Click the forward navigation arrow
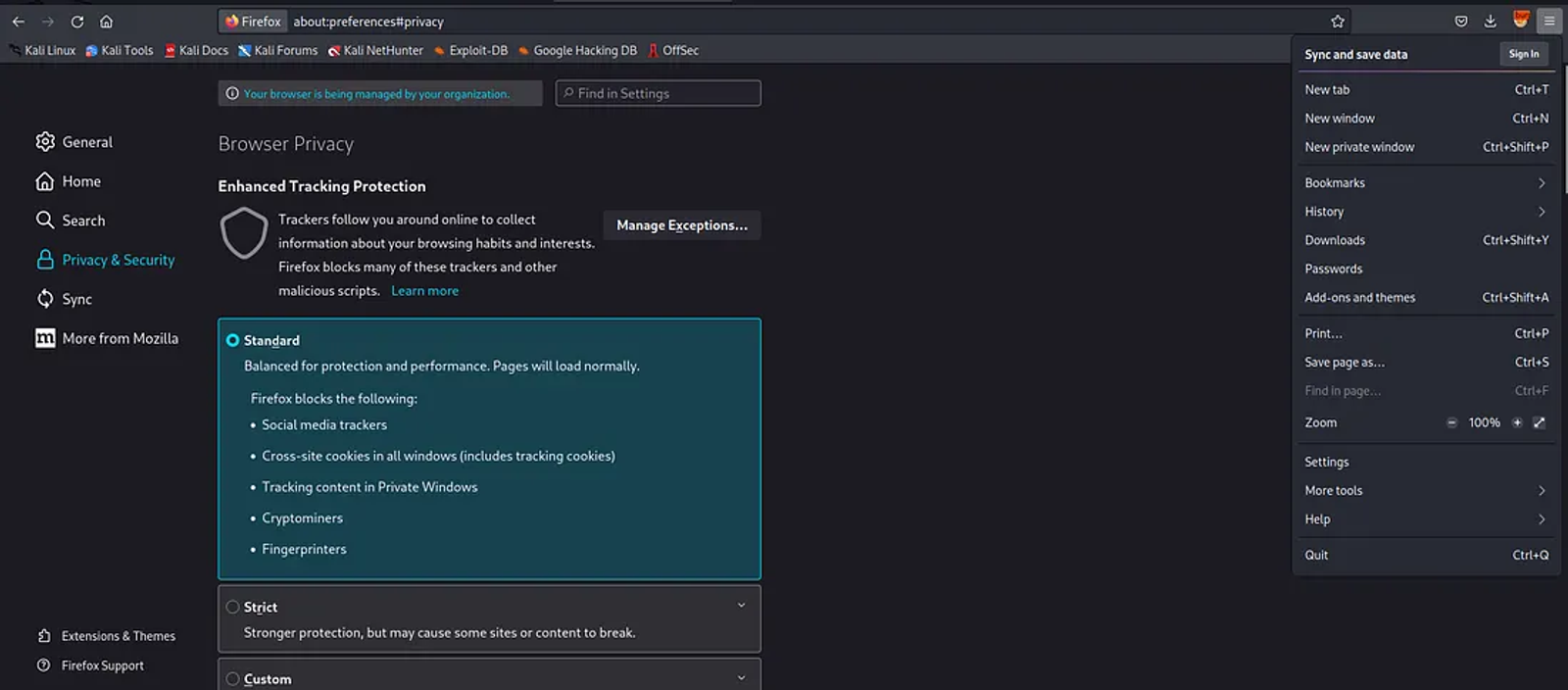 pyautogui.click(x=47, y=22)
